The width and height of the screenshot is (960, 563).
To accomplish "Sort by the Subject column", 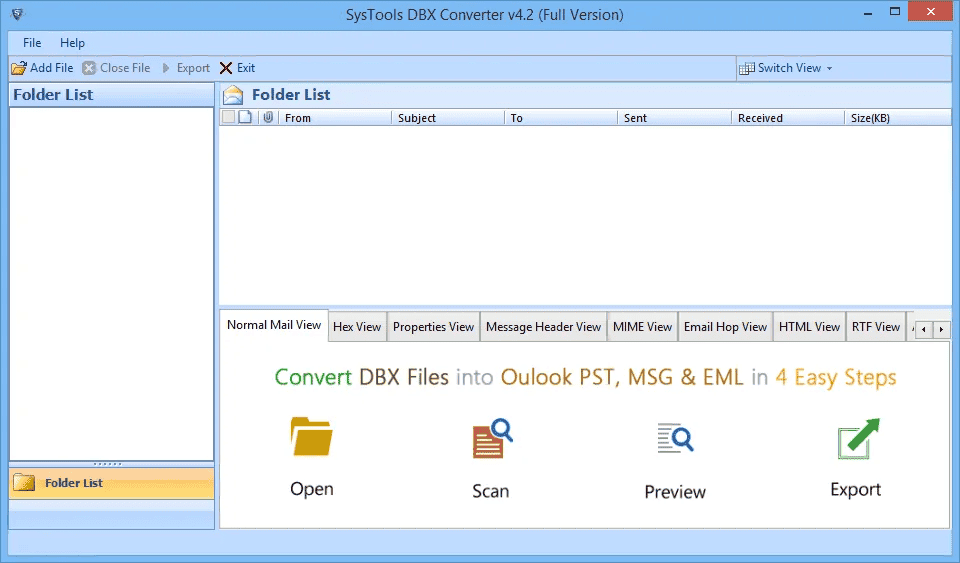I will point(448,117).
